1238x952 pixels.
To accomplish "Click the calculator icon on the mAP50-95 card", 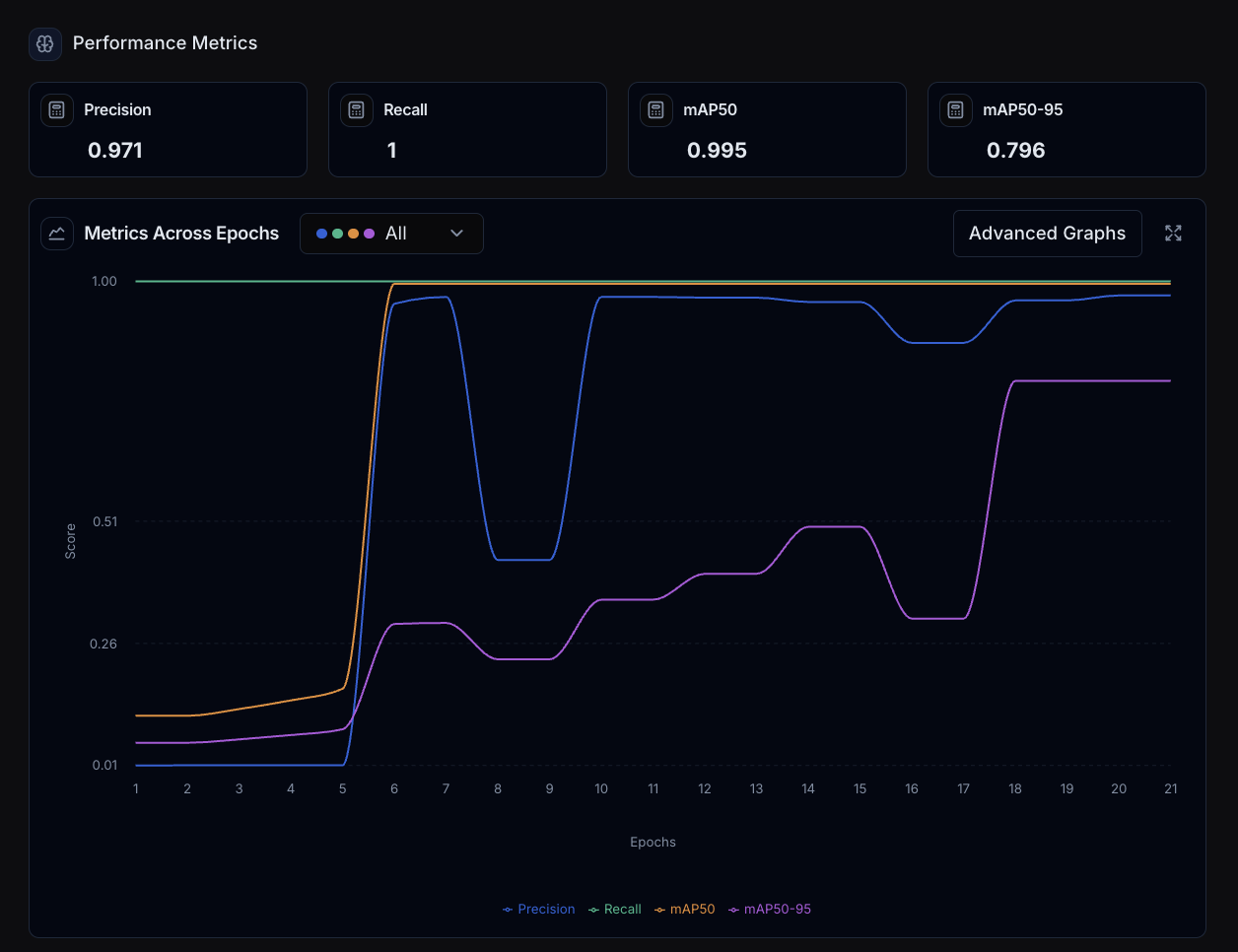I will click(x=955, y=109).
